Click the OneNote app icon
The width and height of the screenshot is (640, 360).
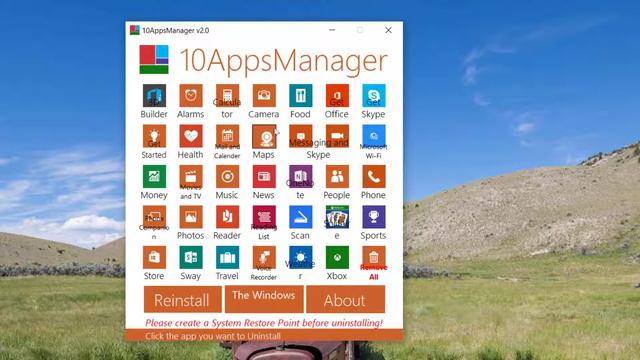(300, 176)
